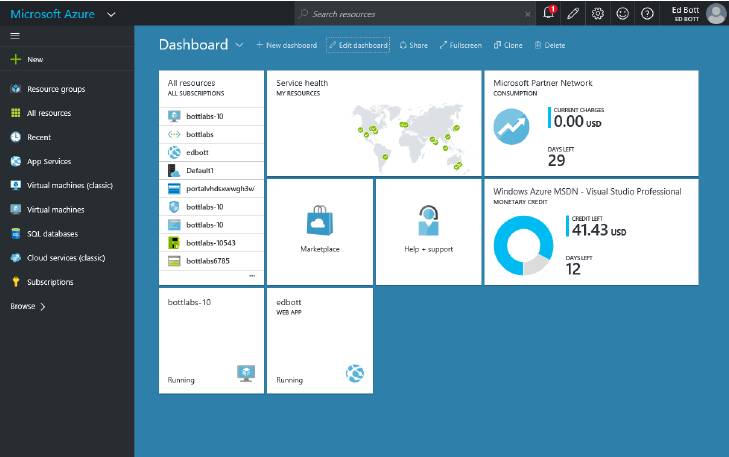729x457 pixels.
Task: Click the Windows Azure MSDN tile title
Action: click(x=587, y=192)
